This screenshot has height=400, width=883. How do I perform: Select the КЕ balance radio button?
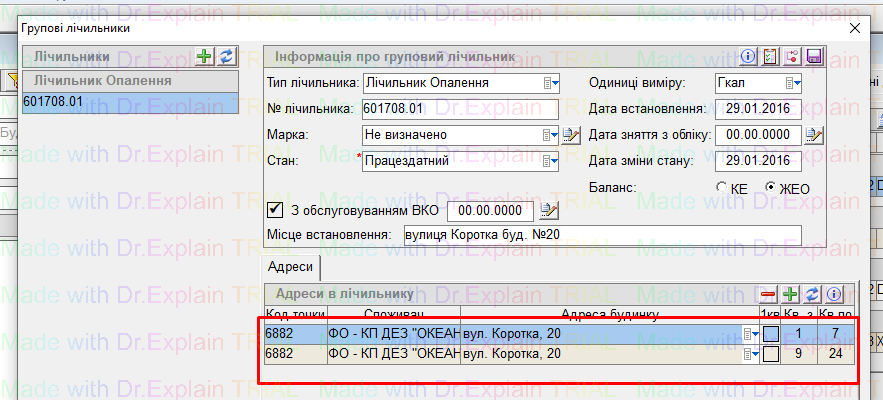(722, 187)
